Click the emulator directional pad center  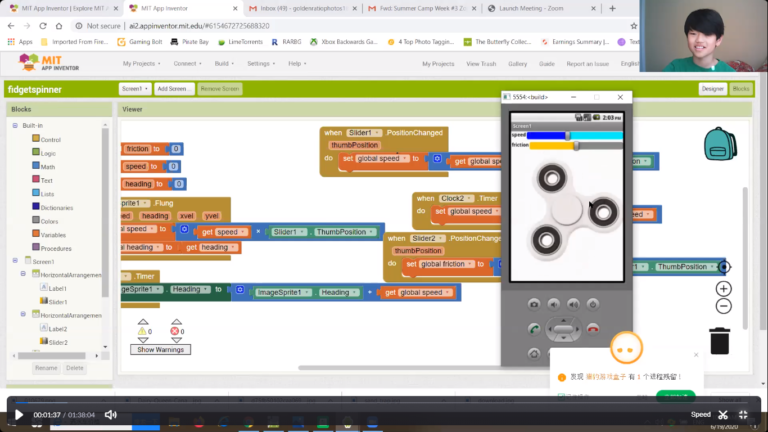[563, 329]
